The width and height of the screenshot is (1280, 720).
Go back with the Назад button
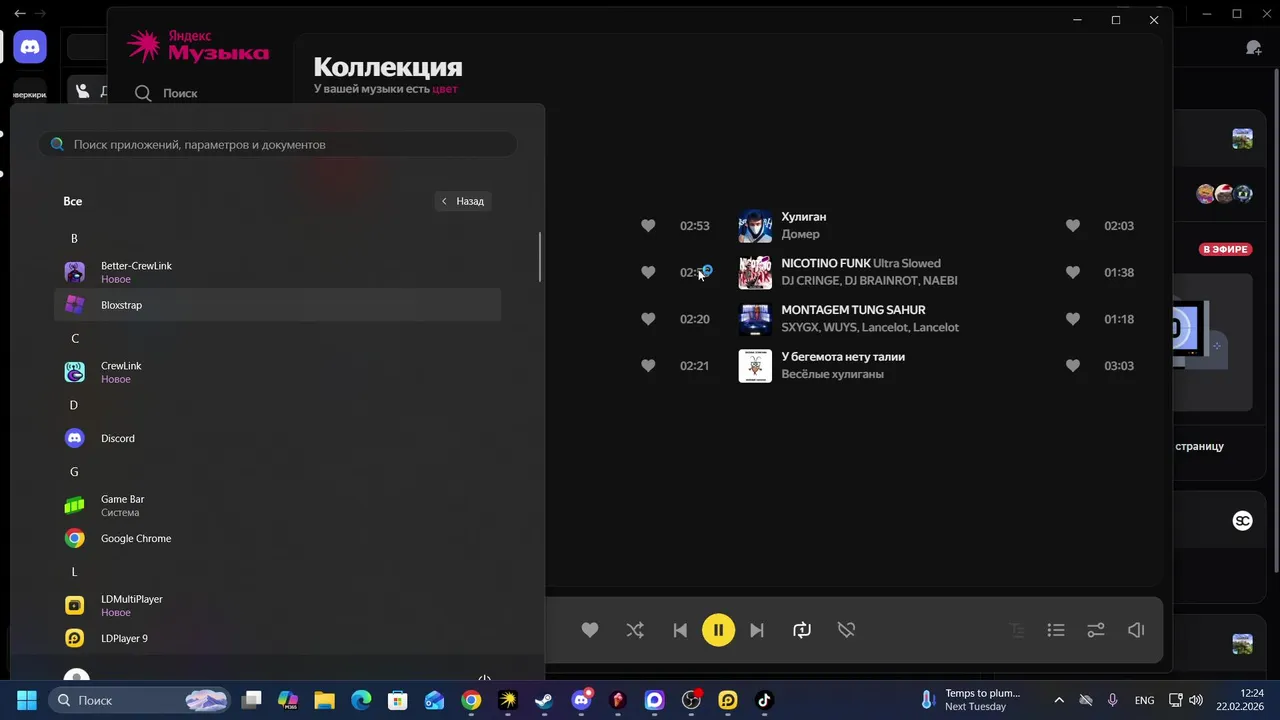[463, 201]
